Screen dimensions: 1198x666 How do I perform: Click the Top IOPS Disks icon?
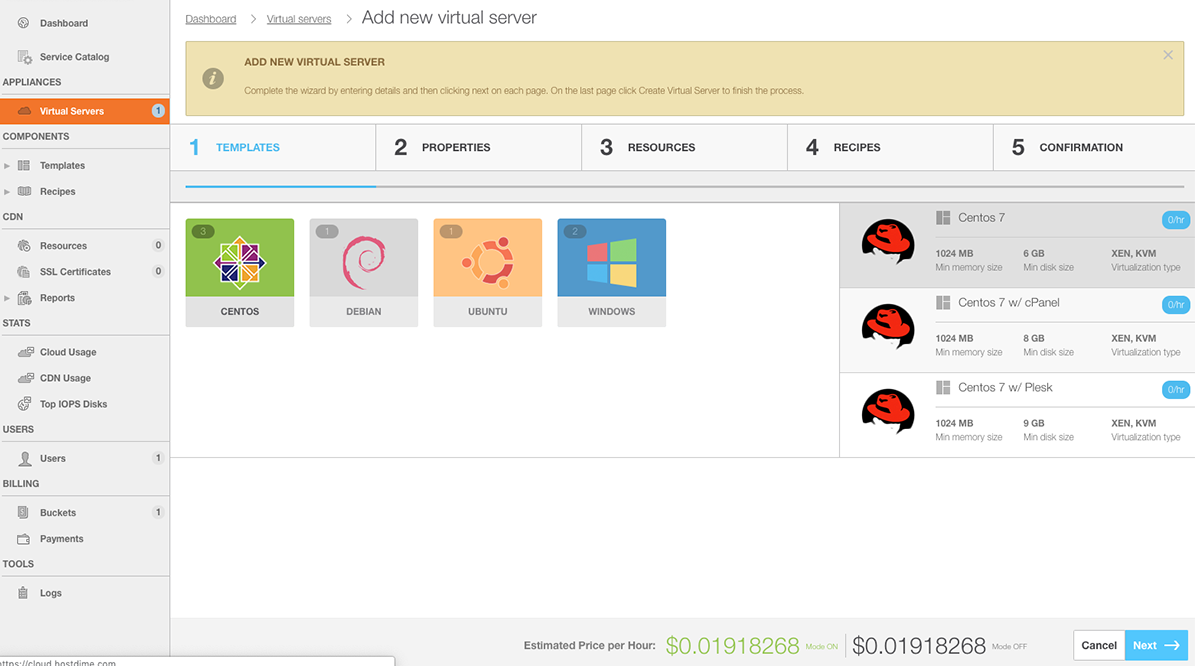click(x=24, y=404)
